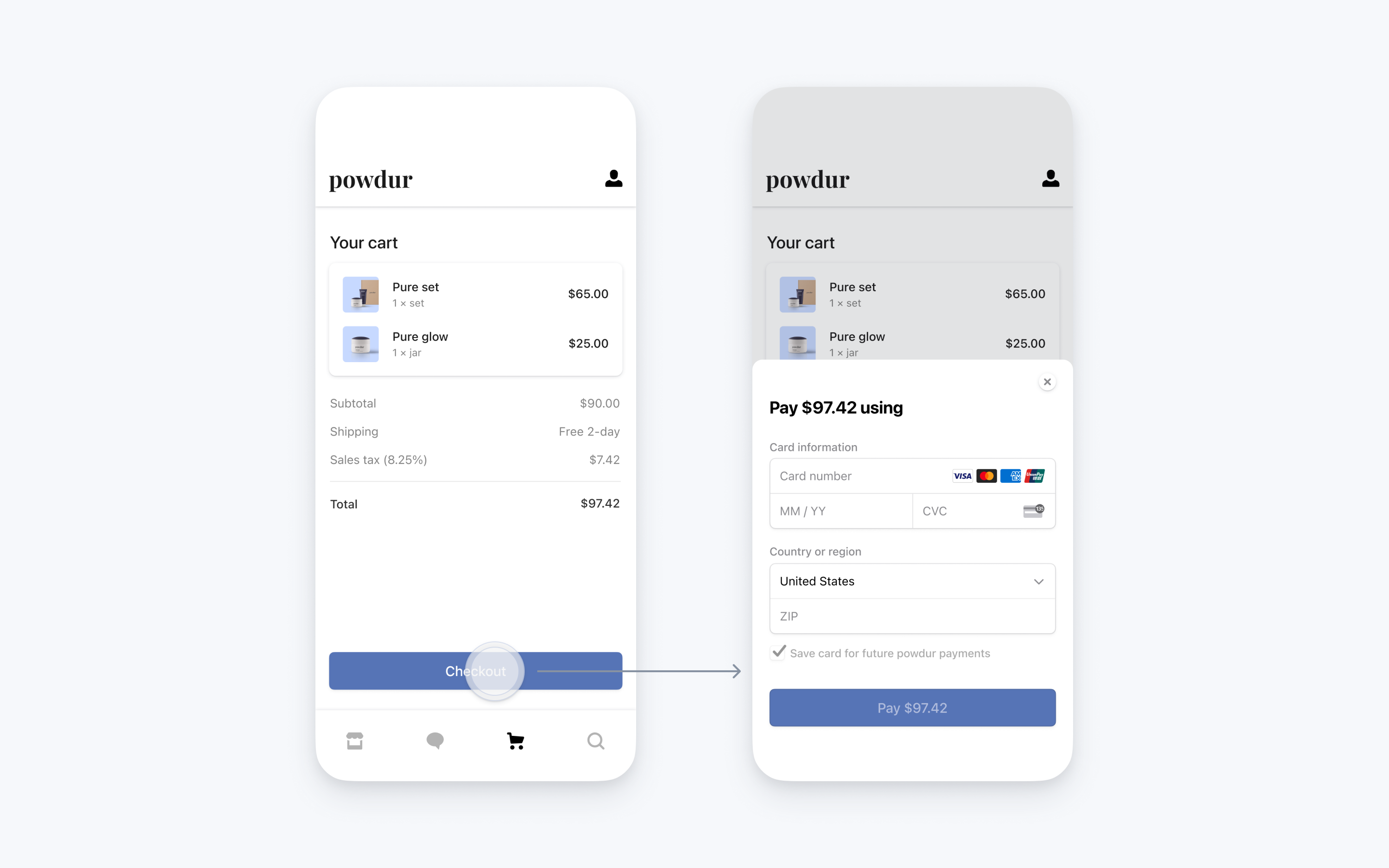Select the Pure set product thumbnail
This screenshot has width=1389, height=868.
pos(361,294)
